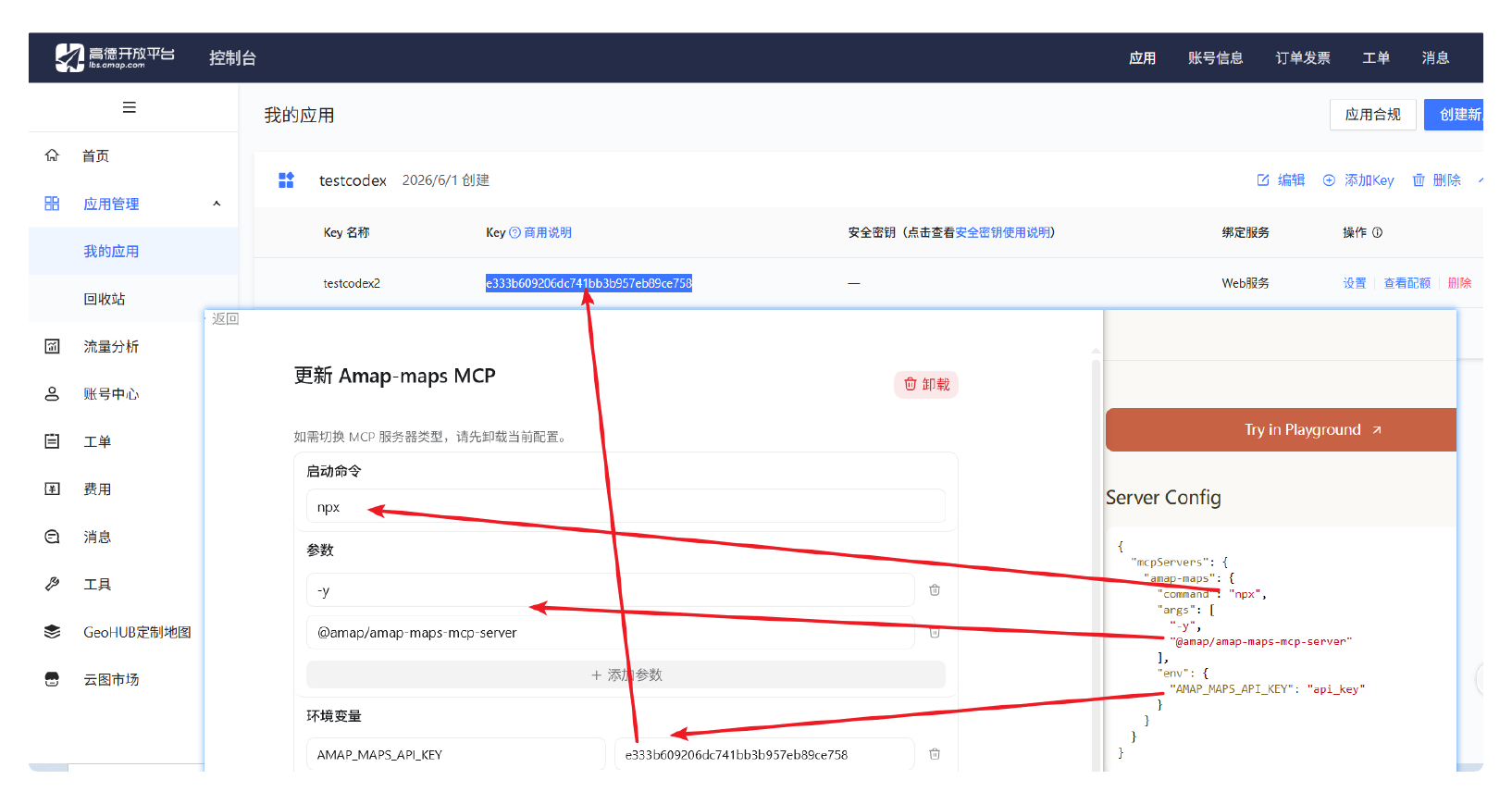This screenshot has height=792, width=1512.
Task: Open 账号中心 from the sidebar
Action: [x=111, y=394]
